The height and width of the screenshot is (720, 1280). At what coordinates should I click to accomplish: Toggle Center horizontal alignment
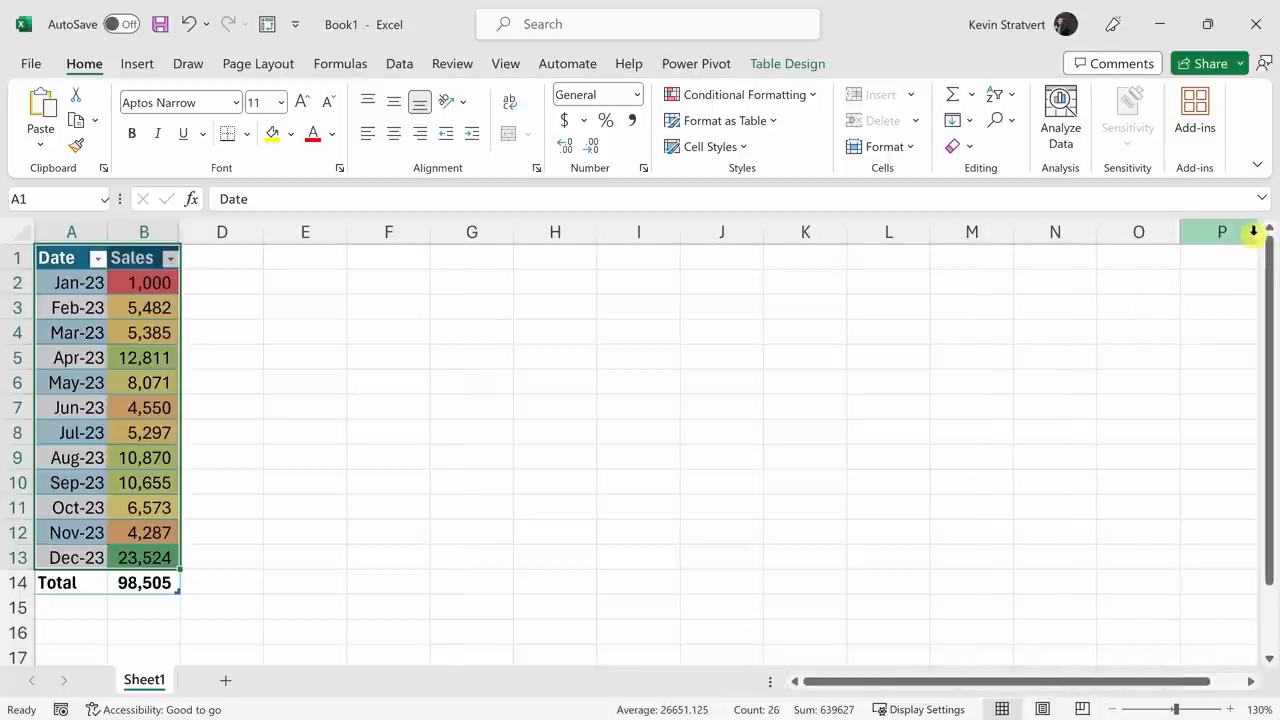(394, 134)
